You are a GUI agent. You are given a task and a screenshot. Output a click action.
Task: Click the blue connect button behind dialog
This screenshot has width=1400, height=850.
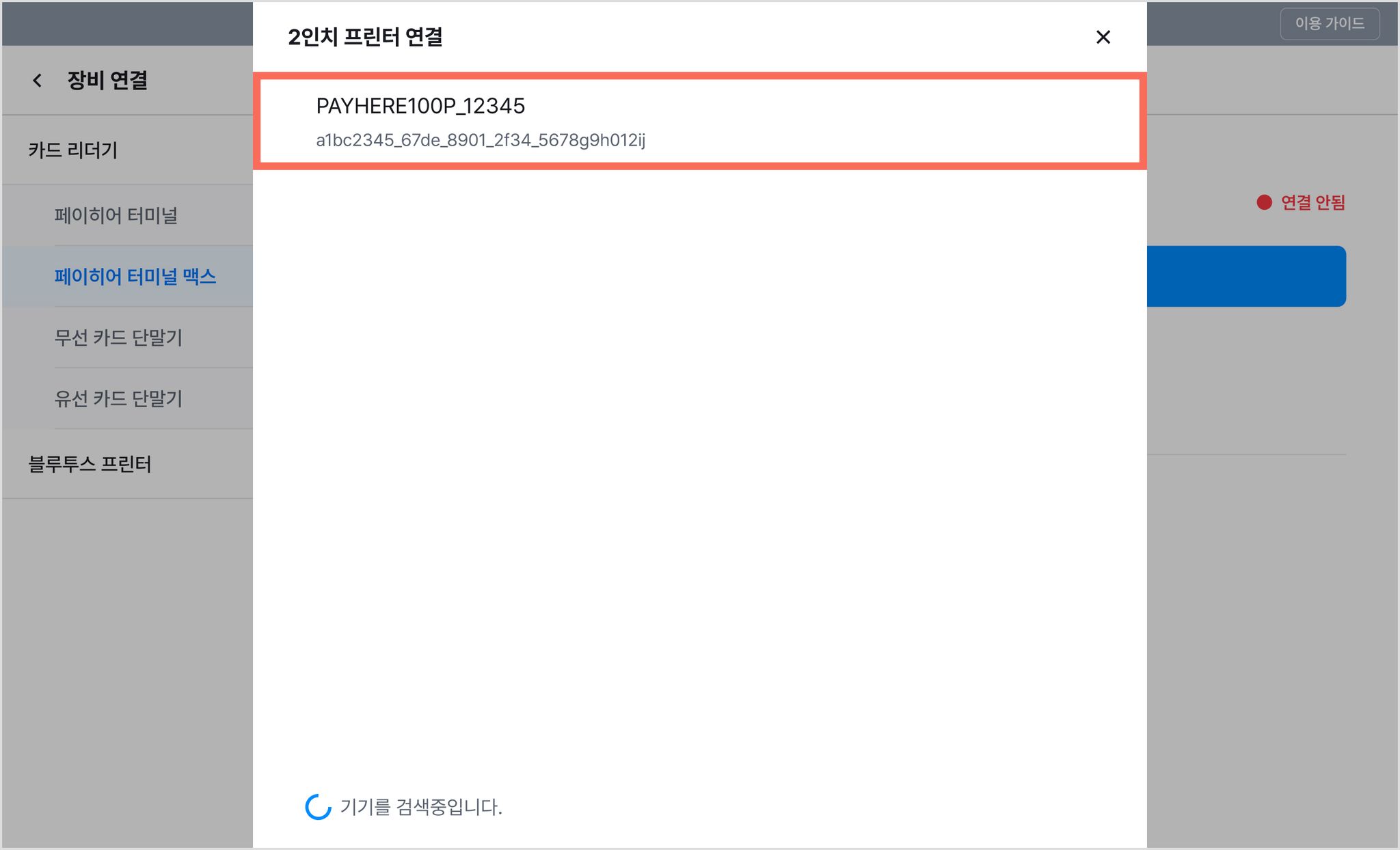[x=1246, y=276]
